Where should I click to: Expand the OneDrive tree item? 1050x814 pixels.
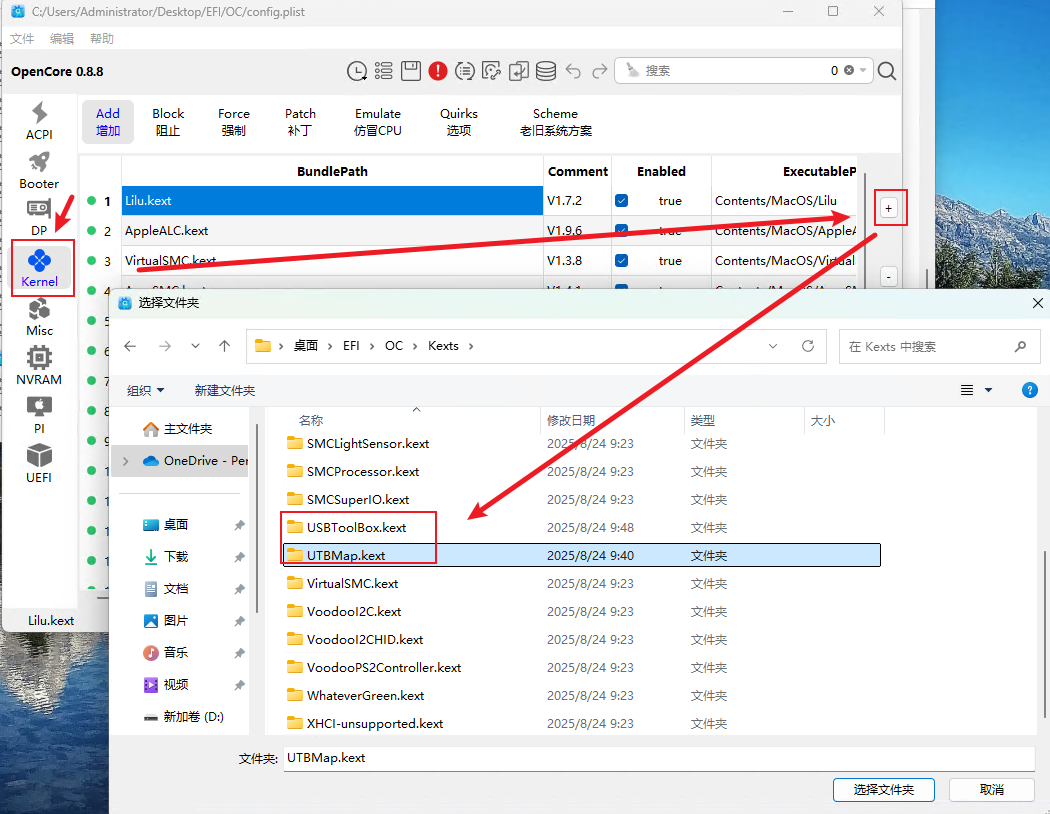(x=125, y=461)
